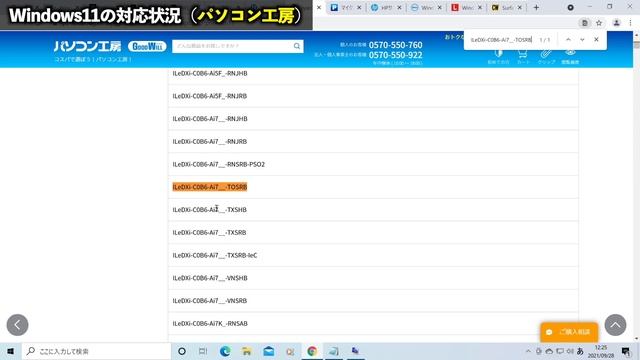The height and width of the screenshot is (360, 640).
Task: Click the Windows taskbar search box
Action: (x=96, y=351)
